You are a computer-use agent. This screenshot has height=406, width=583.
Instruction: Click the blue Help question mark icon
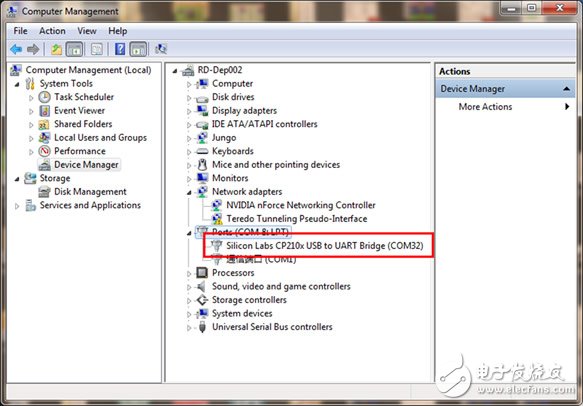point(120,49)
